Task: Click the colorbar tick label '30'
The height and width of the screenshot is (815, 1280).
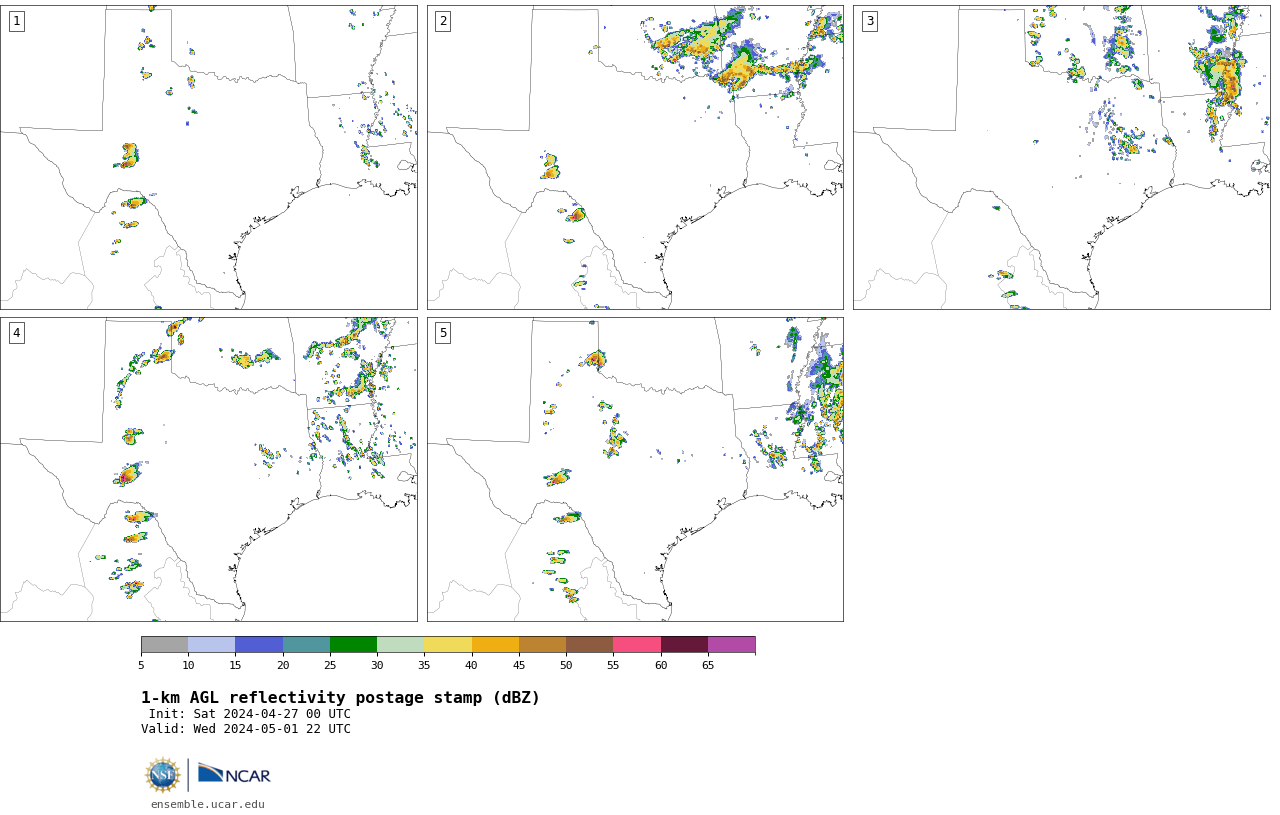Action: click(377, 665)
